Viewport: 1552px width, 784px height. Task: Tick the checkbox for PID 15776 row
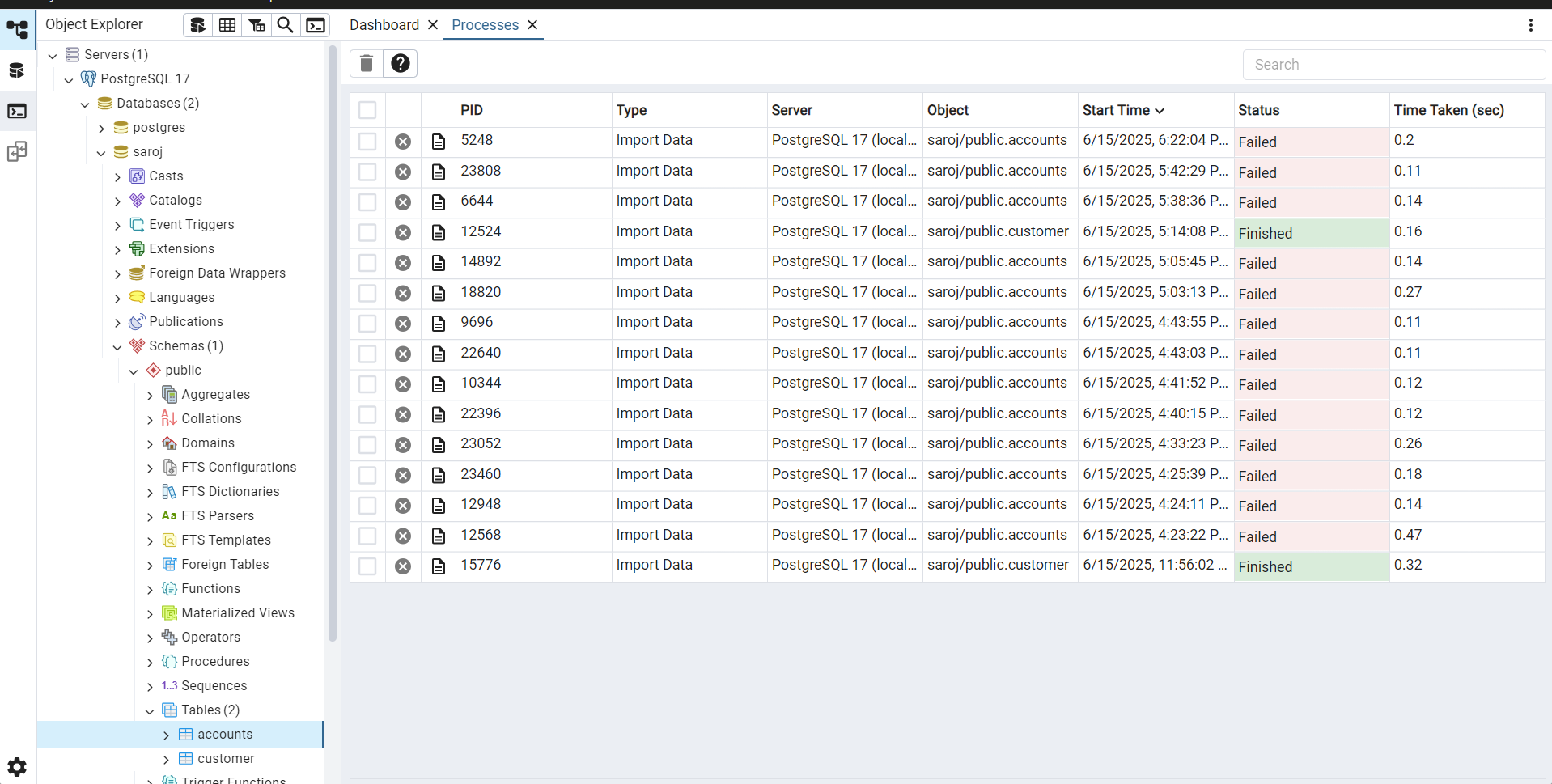pos(367,566)
